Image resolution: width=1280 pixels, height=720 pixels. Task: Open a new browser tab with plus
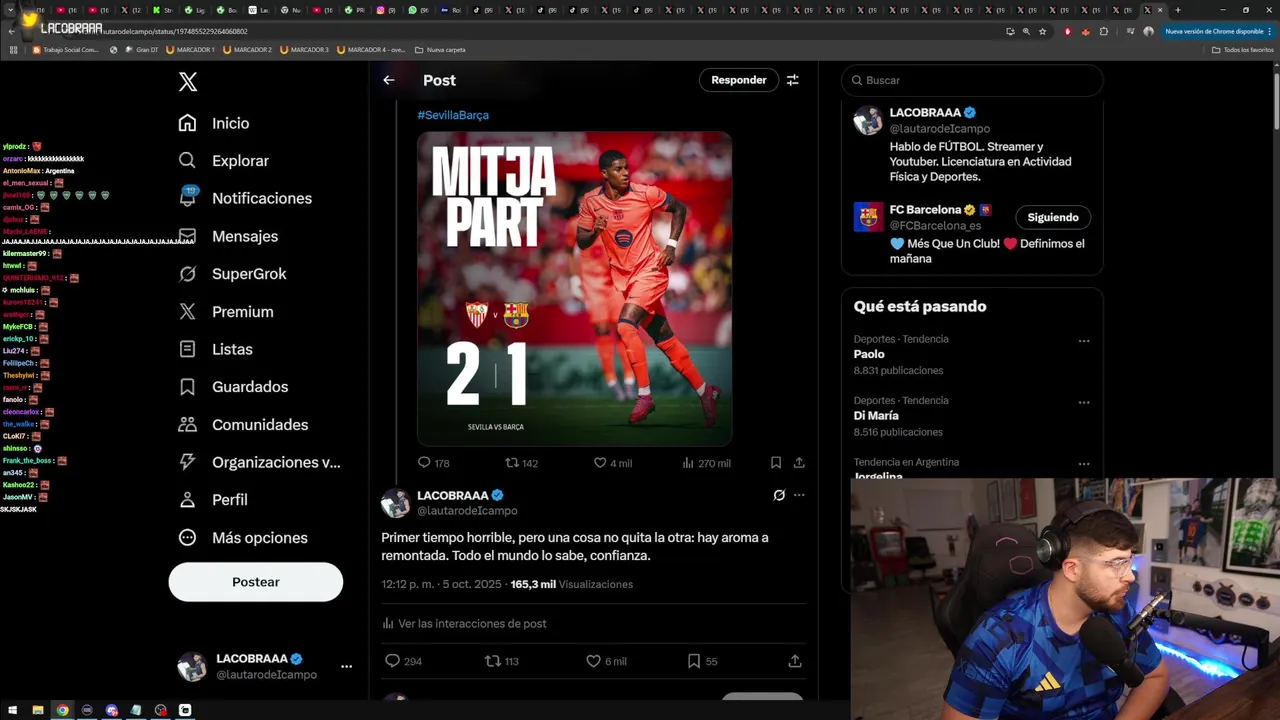(1178, 10)
